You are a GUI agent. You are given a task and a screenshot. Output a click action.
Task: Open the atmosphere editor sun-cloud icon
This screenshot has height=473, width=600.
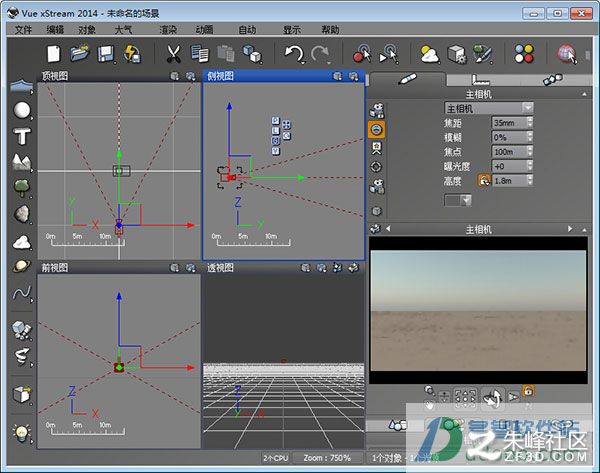tap(430, 54)
